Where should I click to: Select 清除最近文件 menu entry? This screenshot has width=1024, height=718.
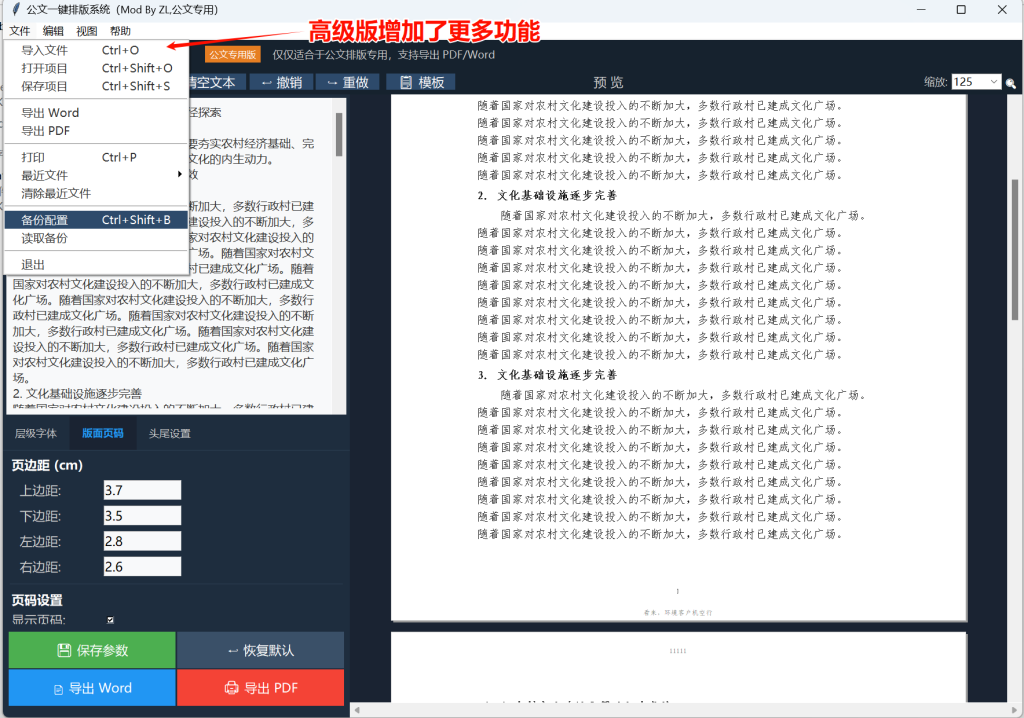click(96, 193)
